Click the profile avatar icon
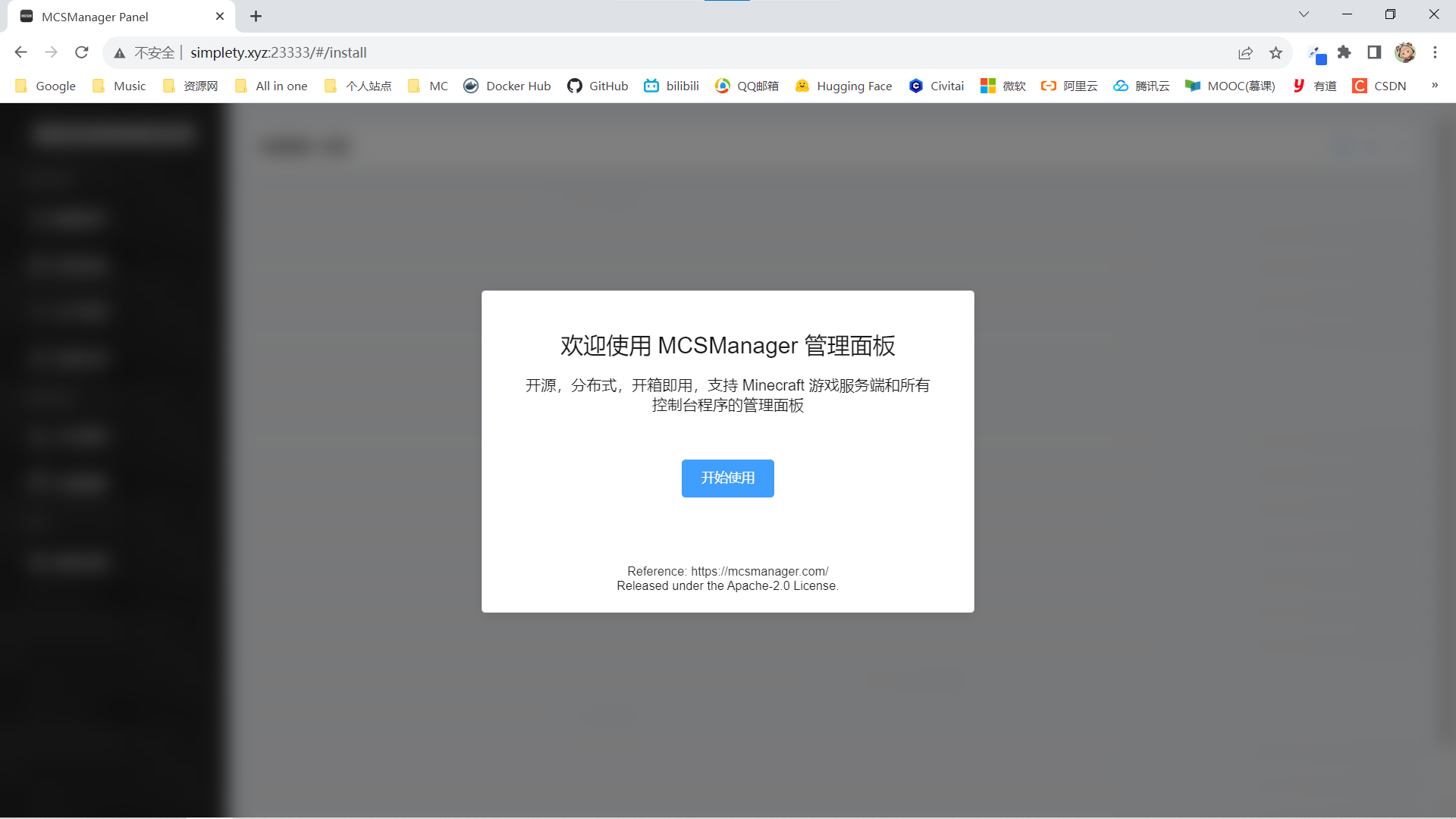This screenshot has width=1456, height=819. 1404,52
